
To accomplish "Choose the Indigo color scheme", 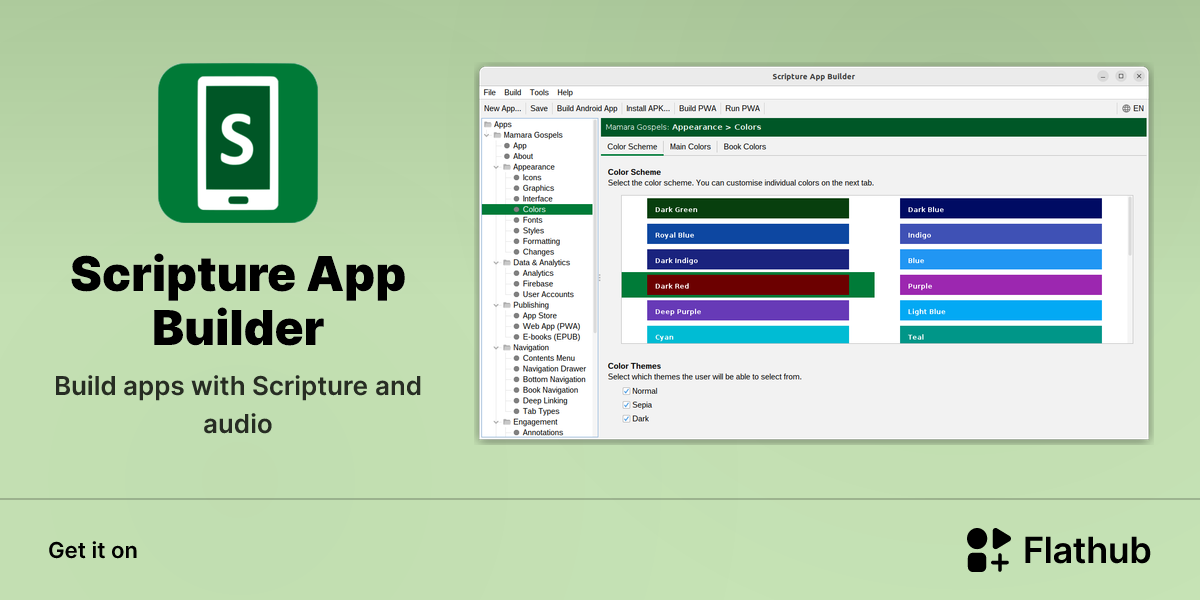I will 1001,234.
